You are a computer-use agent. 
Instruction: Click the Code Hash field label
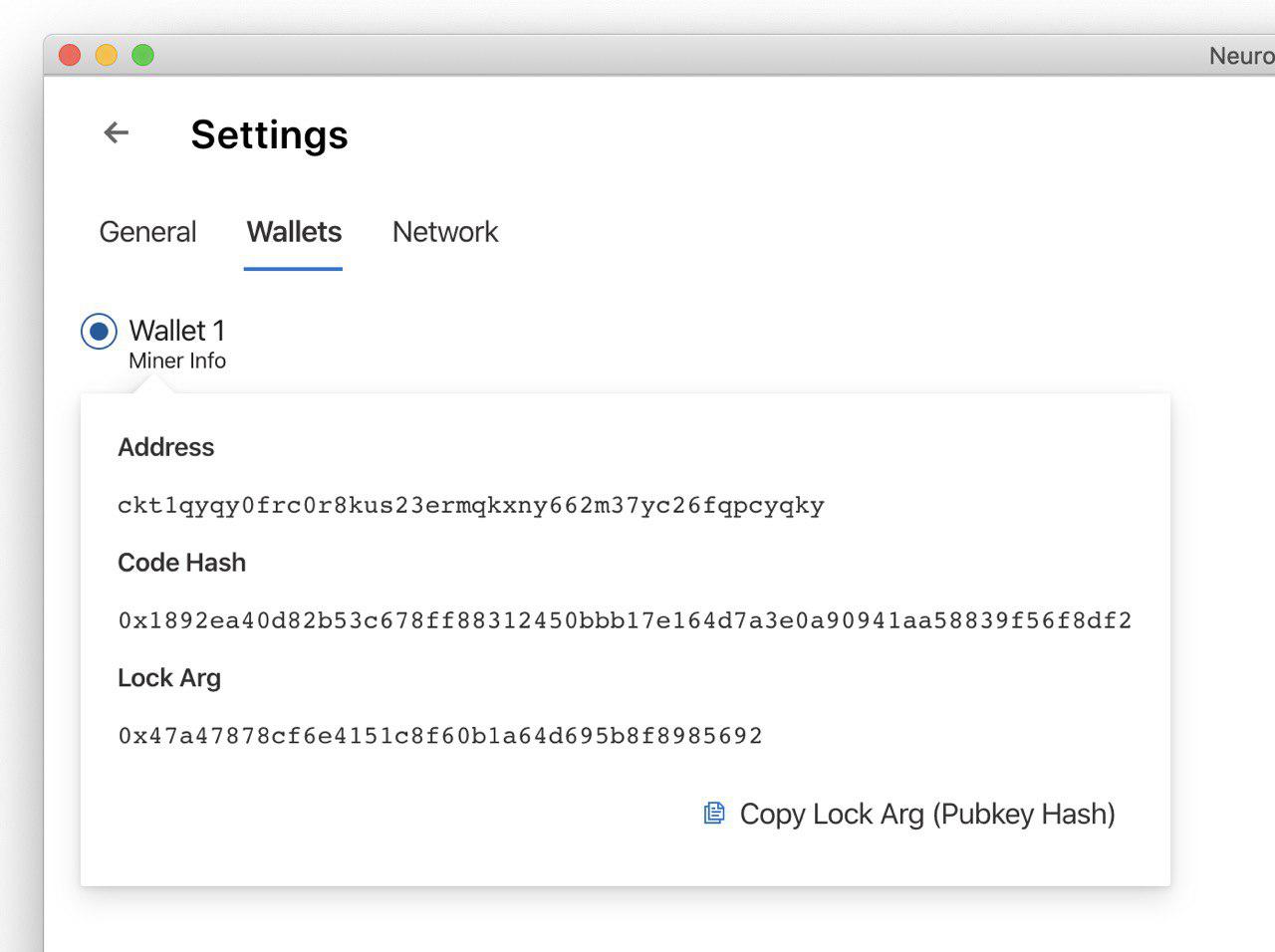click(181, 563)
